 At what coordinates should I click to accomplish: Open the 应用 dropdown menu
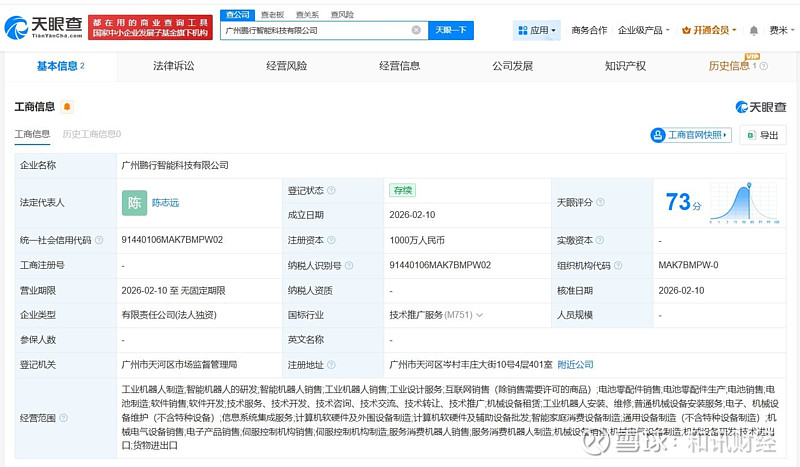pyautogui.click(x=539, y=30)
